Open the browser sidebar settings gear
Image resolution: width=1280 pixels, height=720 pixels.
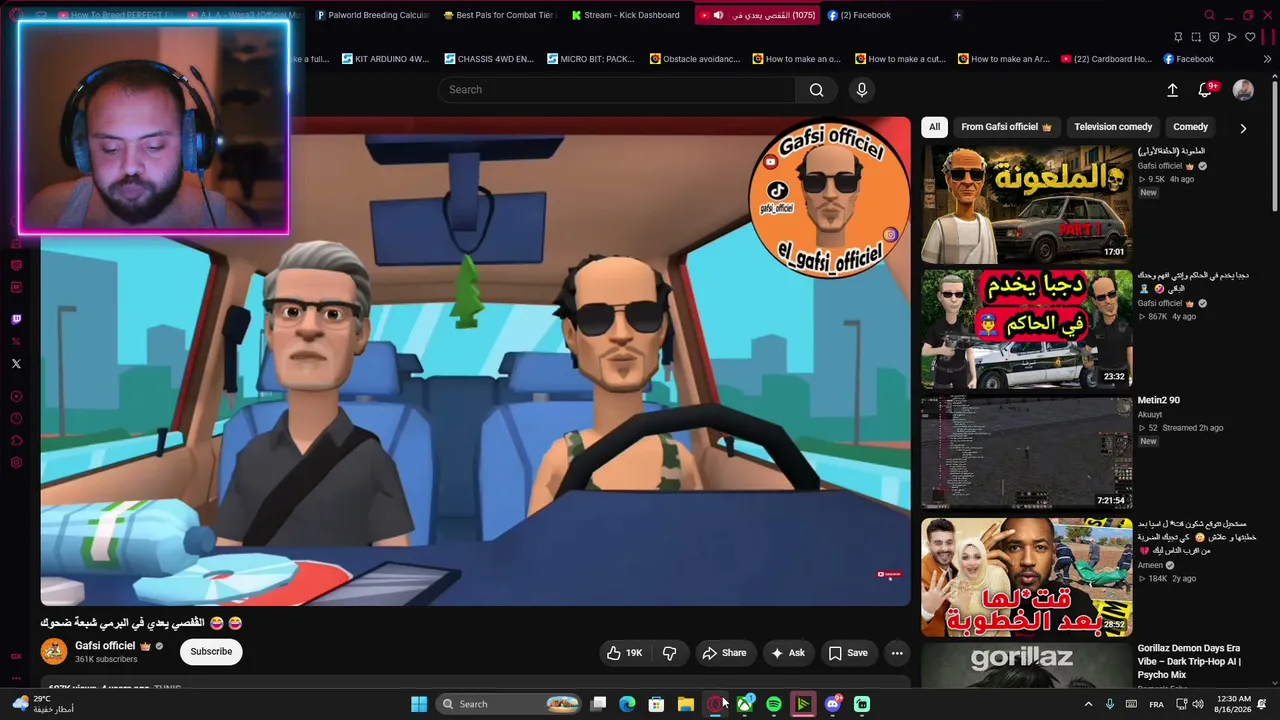[x=16, y=463]
